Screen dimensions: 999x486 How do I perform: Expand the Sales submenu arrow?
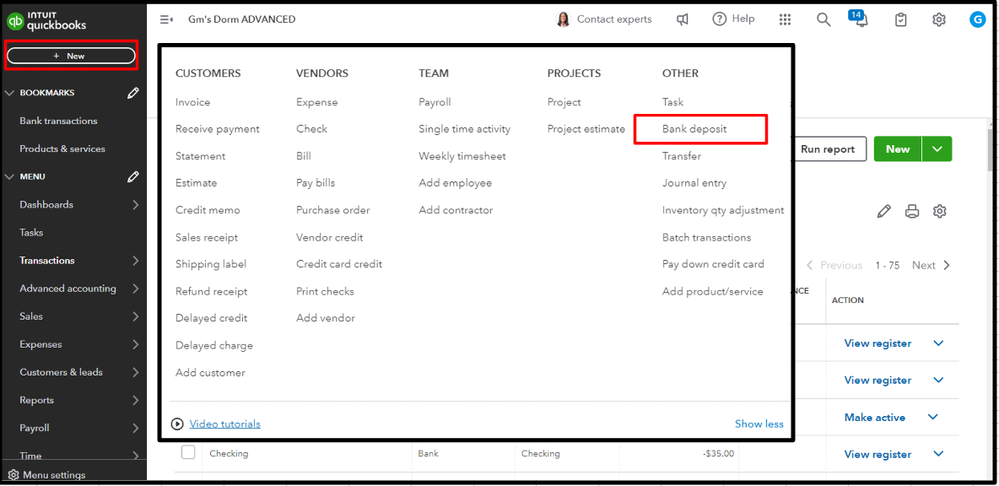135,316
